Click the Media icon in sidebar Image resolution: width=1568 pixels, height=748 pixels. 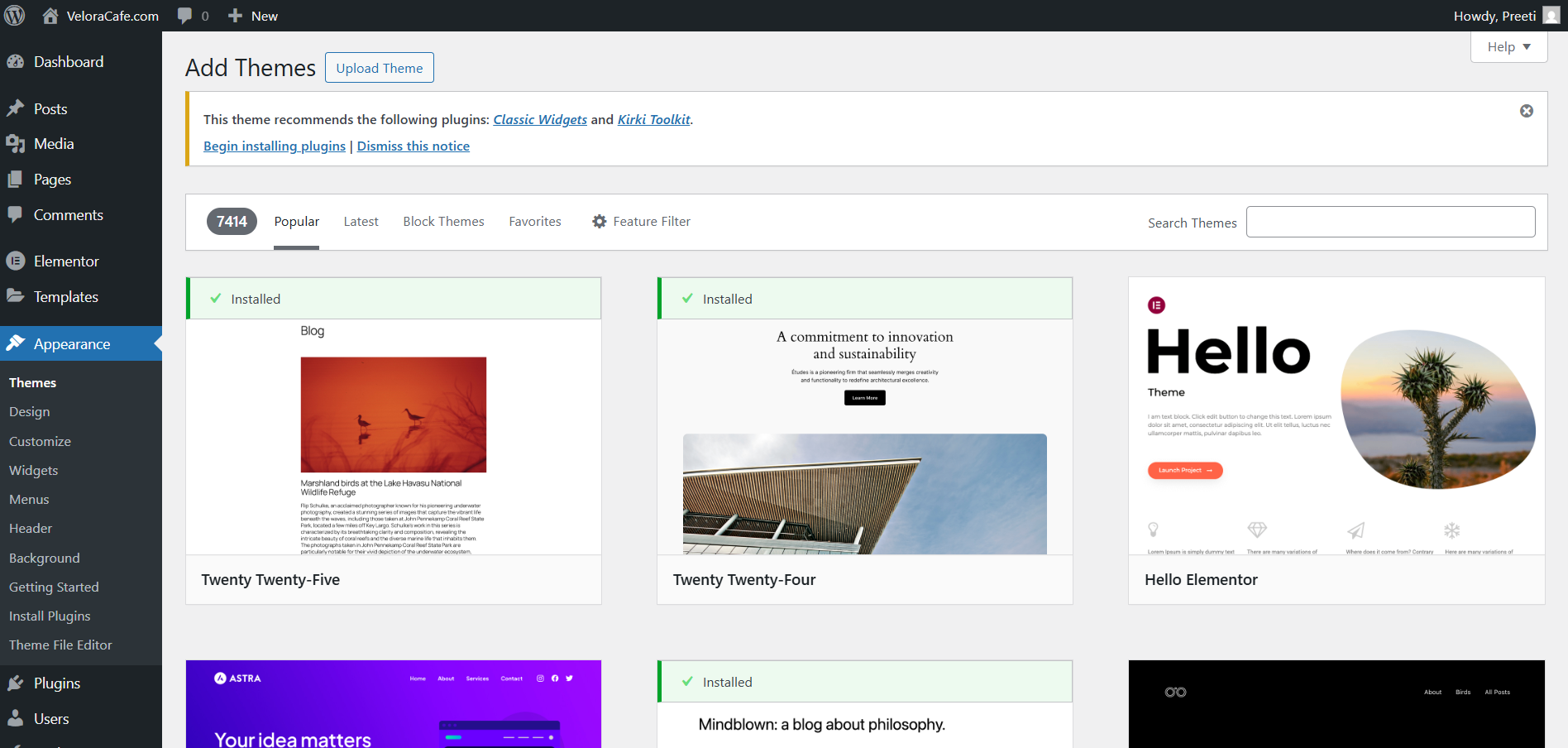click(16, 144)
